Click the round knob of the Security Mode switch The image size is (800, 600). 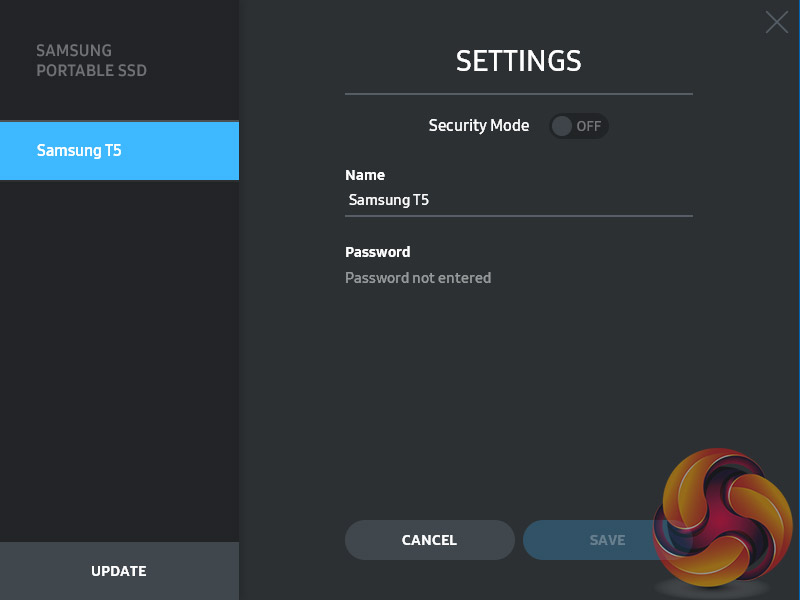[563, 126]
